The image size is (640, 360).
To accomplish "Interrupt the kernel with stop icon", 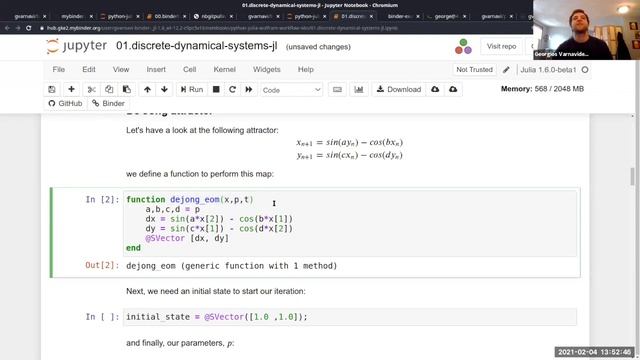I will tap(216, 89).
